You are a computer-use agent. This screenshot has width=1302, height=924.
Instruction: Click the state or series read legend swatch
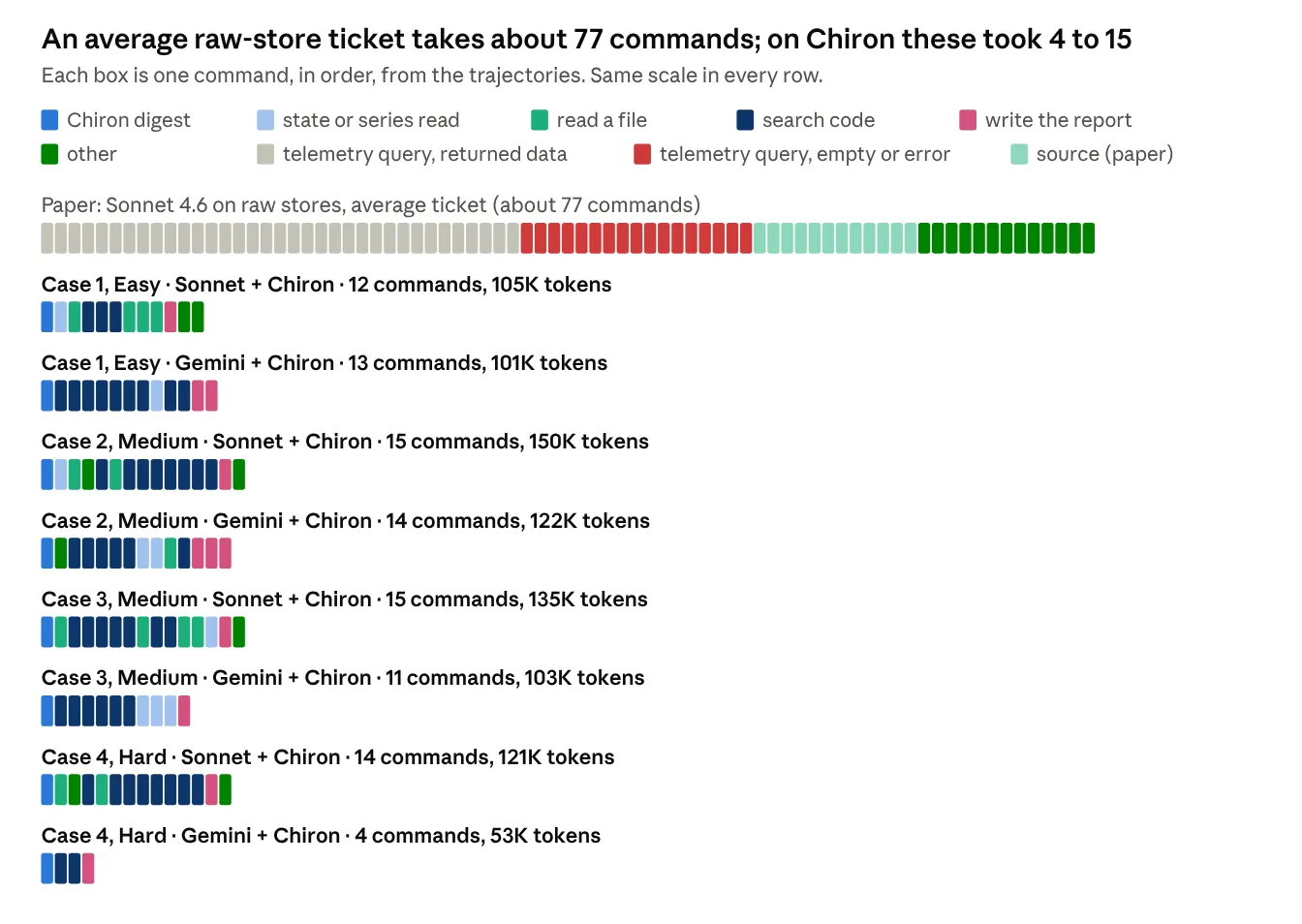[x=265, y=120]
